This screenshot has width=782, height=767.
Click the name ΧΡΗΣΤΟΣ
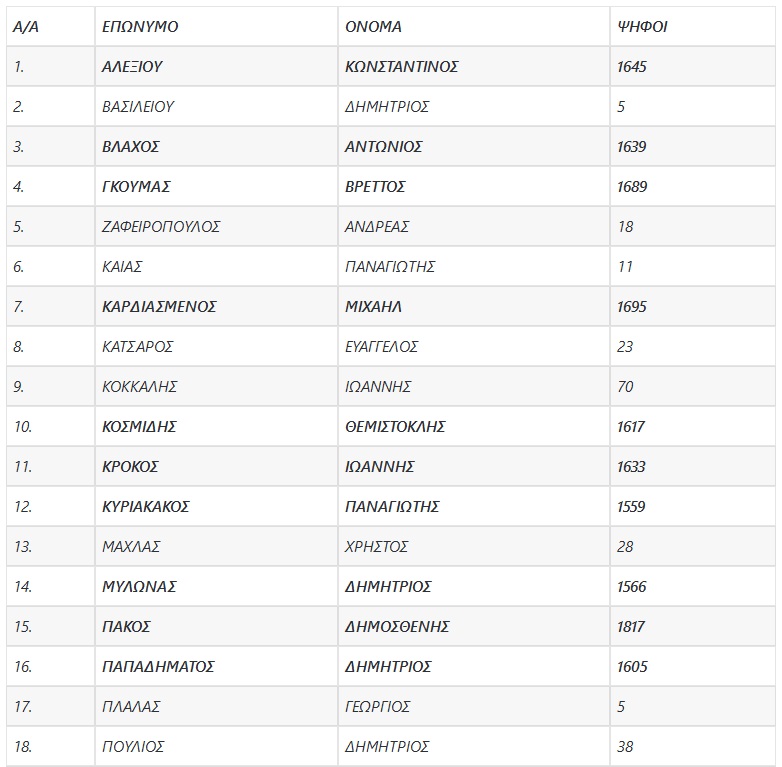[x=376, y=547]
